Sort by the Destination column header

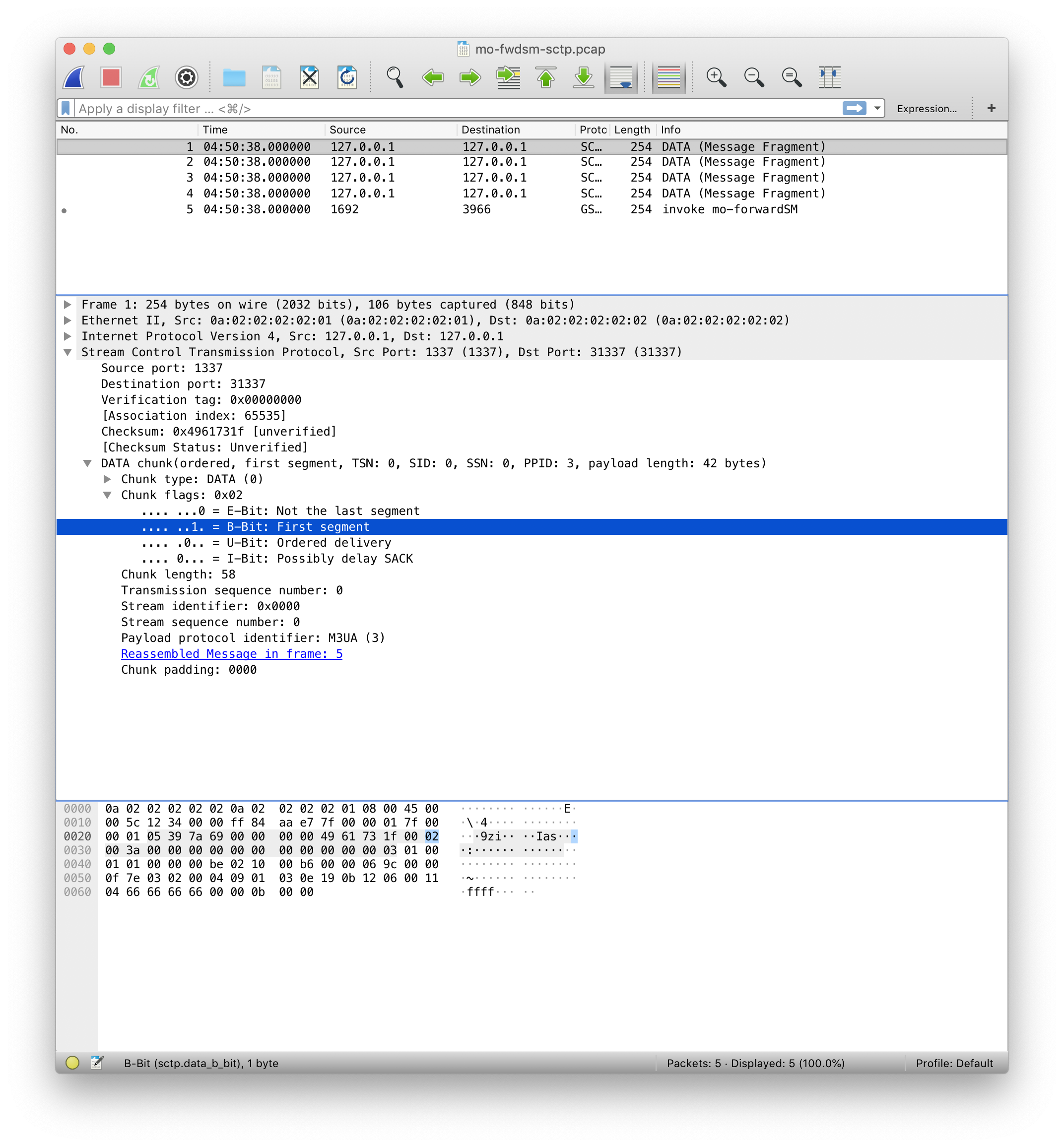coord(490,129)
